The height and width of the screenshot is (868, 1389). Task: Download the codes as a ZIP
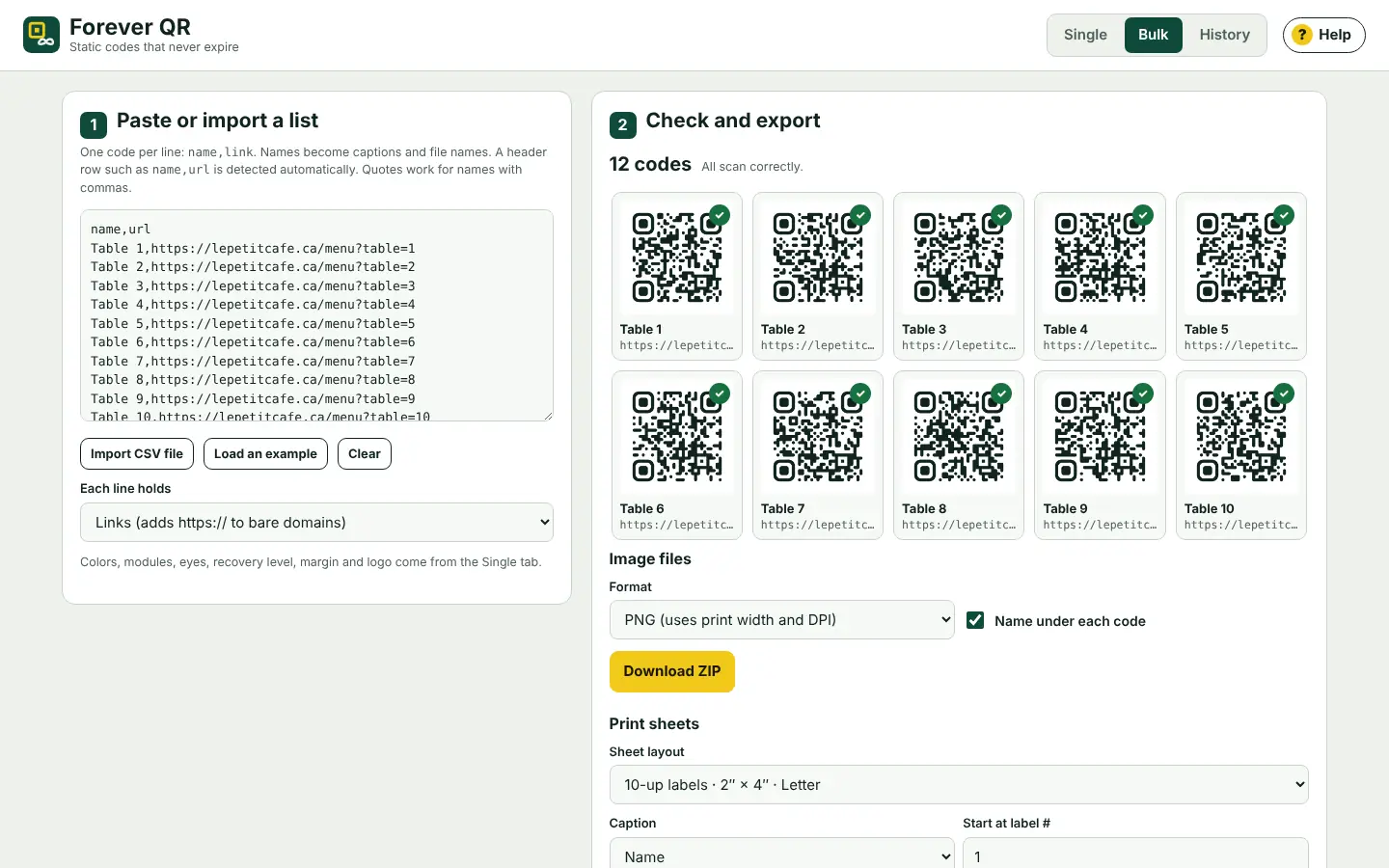[672, 671]
